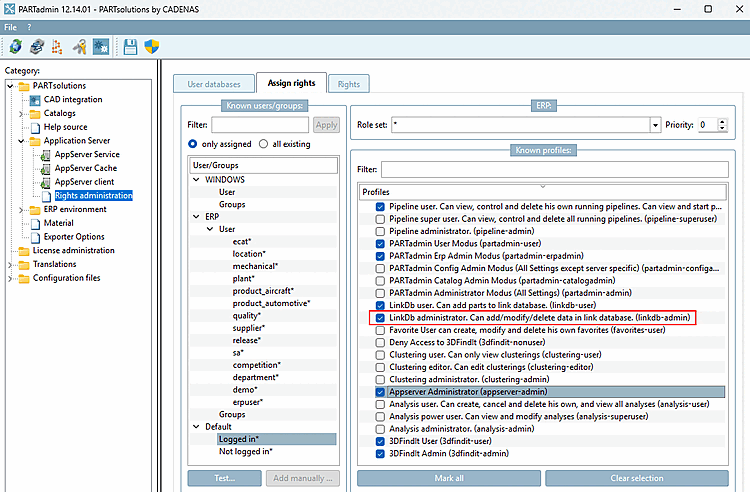Click the users/groups Filter input field
Viewport: 750px width, 492px height.
click(x=260, y=125)
